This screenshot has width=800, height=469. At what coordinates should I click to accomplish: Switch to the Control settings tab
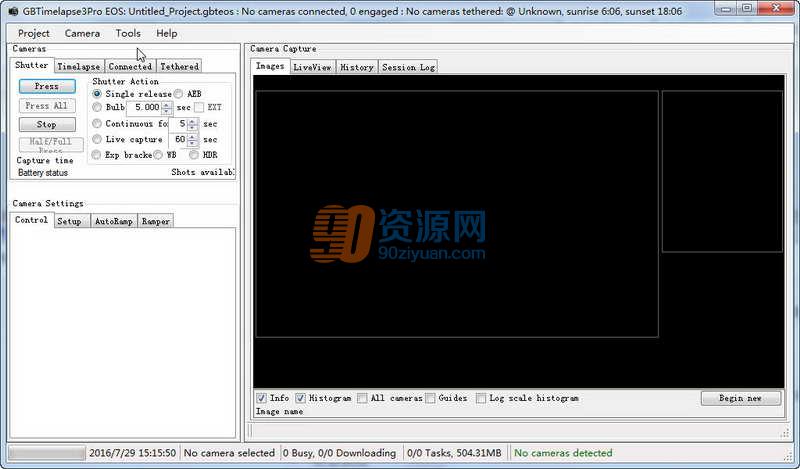coord(32,220)
